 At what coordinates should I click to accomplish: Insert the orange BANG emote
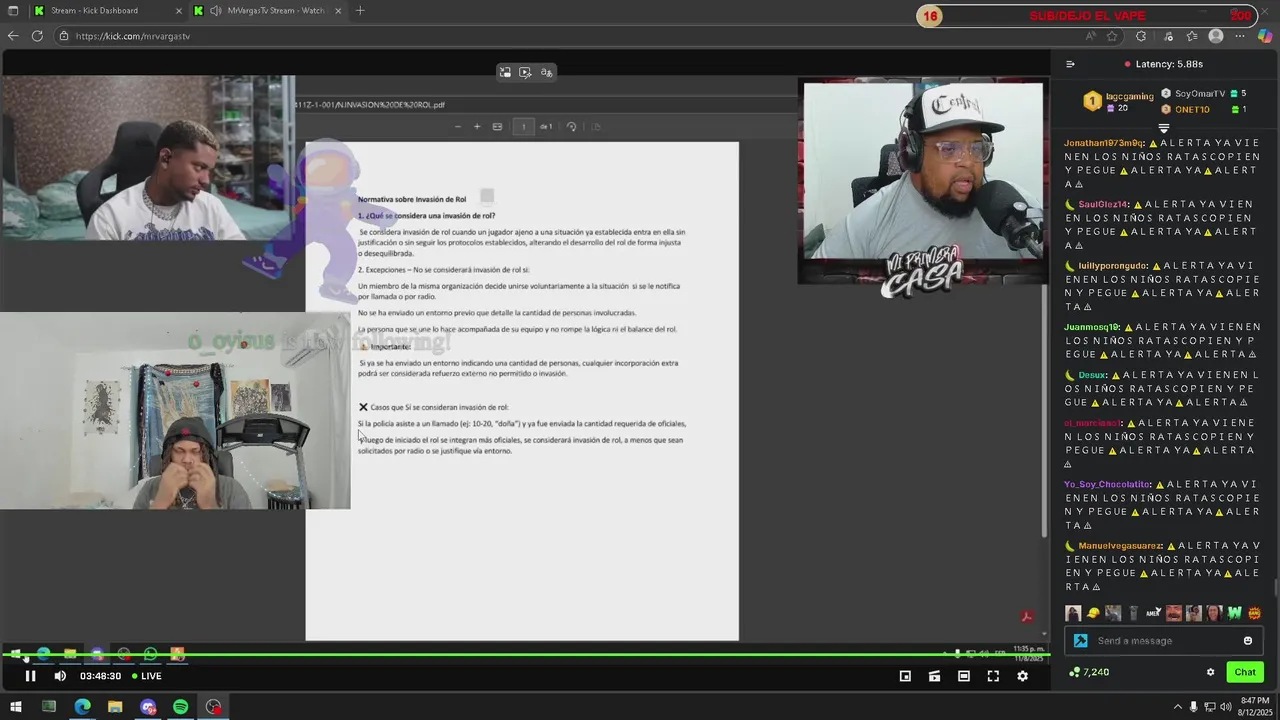tap(1254, 613)
